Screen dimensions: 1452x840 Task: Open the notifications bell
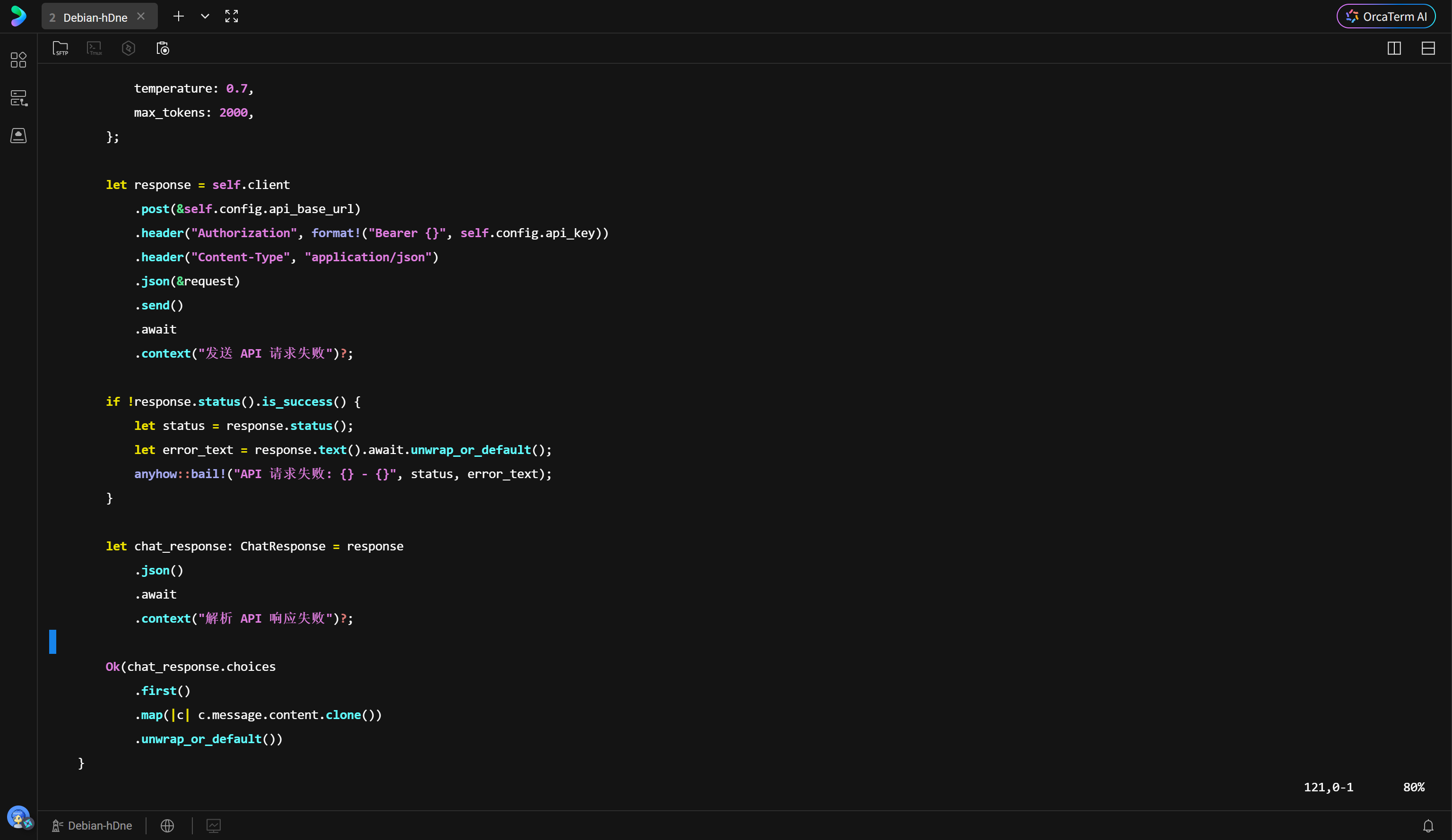[1428, 826]
